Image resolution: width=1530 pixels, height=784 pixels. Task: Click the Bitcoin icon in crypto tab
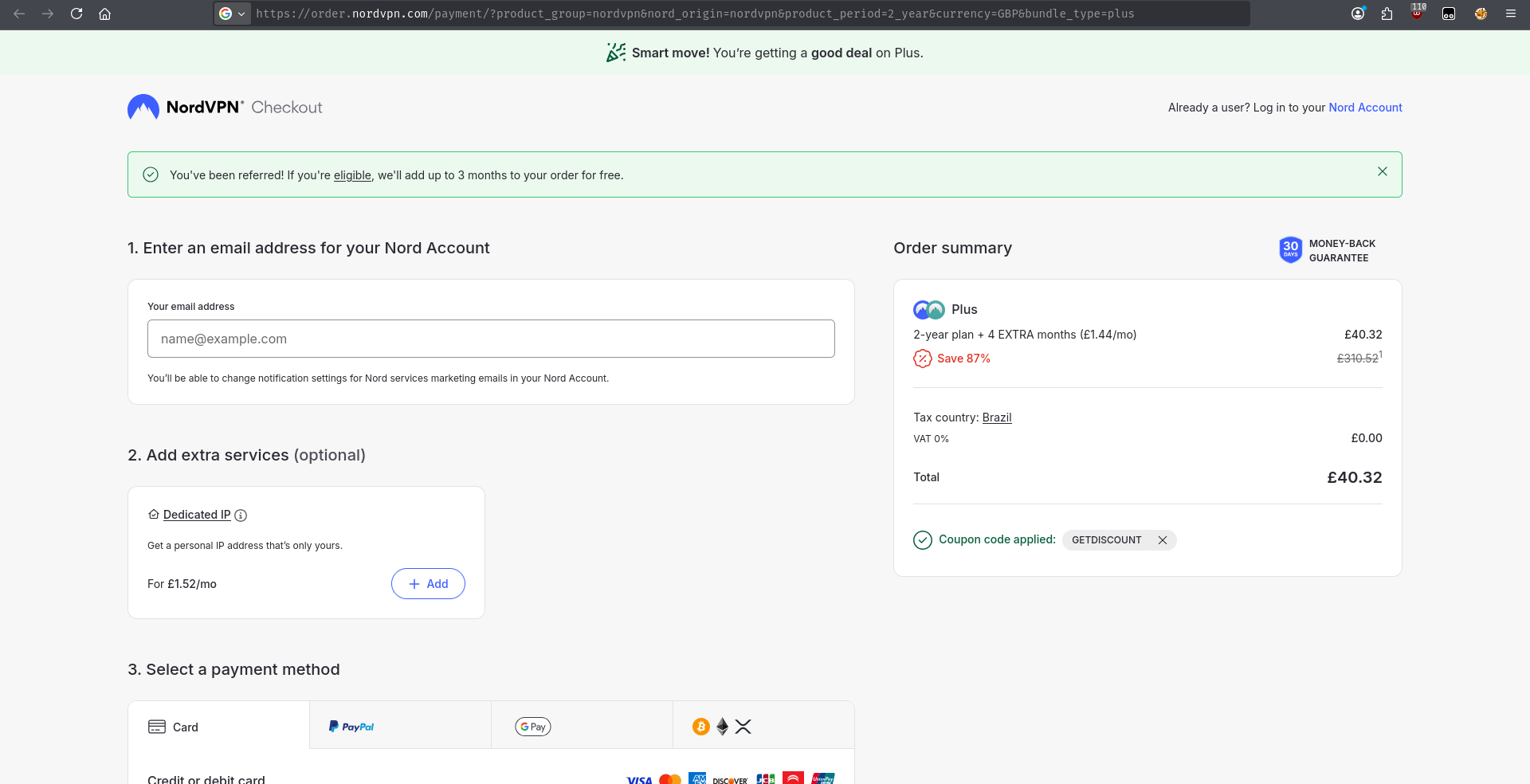tap(701, 727)
